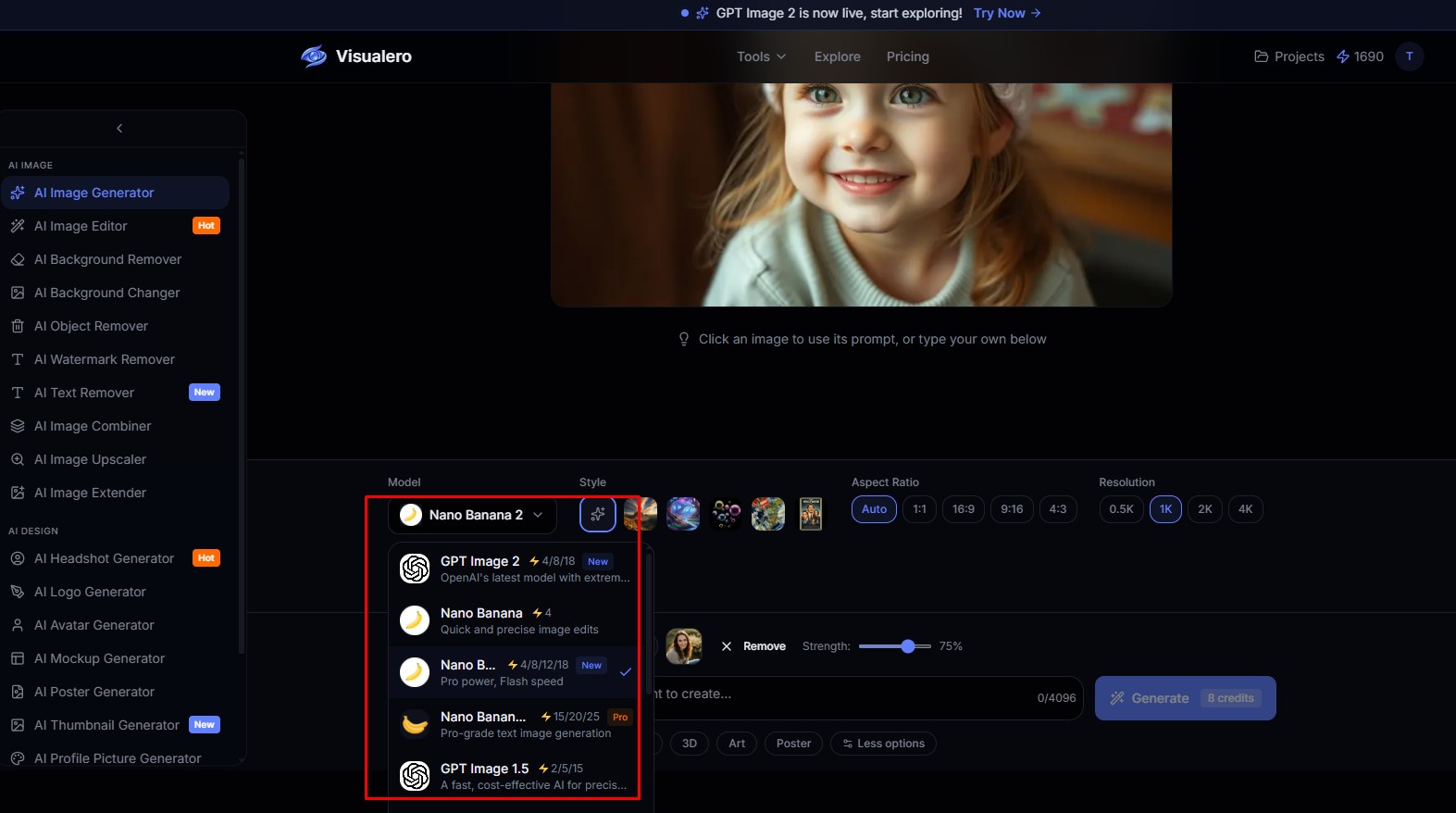The image size is (1456, 813).
Task: Select 2K resolution
Action: click(1204, 509)
